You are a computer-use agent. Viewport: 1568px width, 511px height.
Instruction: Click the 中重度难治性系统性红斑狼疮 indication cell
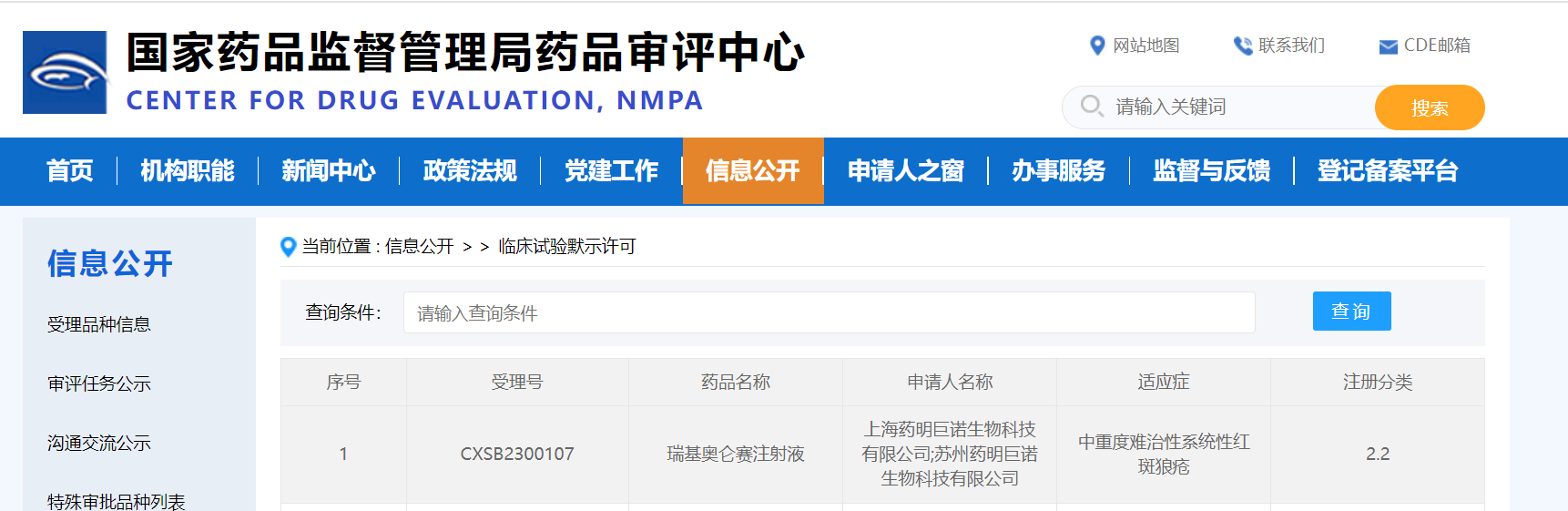pyautogui.click(x=1164, y=454)
